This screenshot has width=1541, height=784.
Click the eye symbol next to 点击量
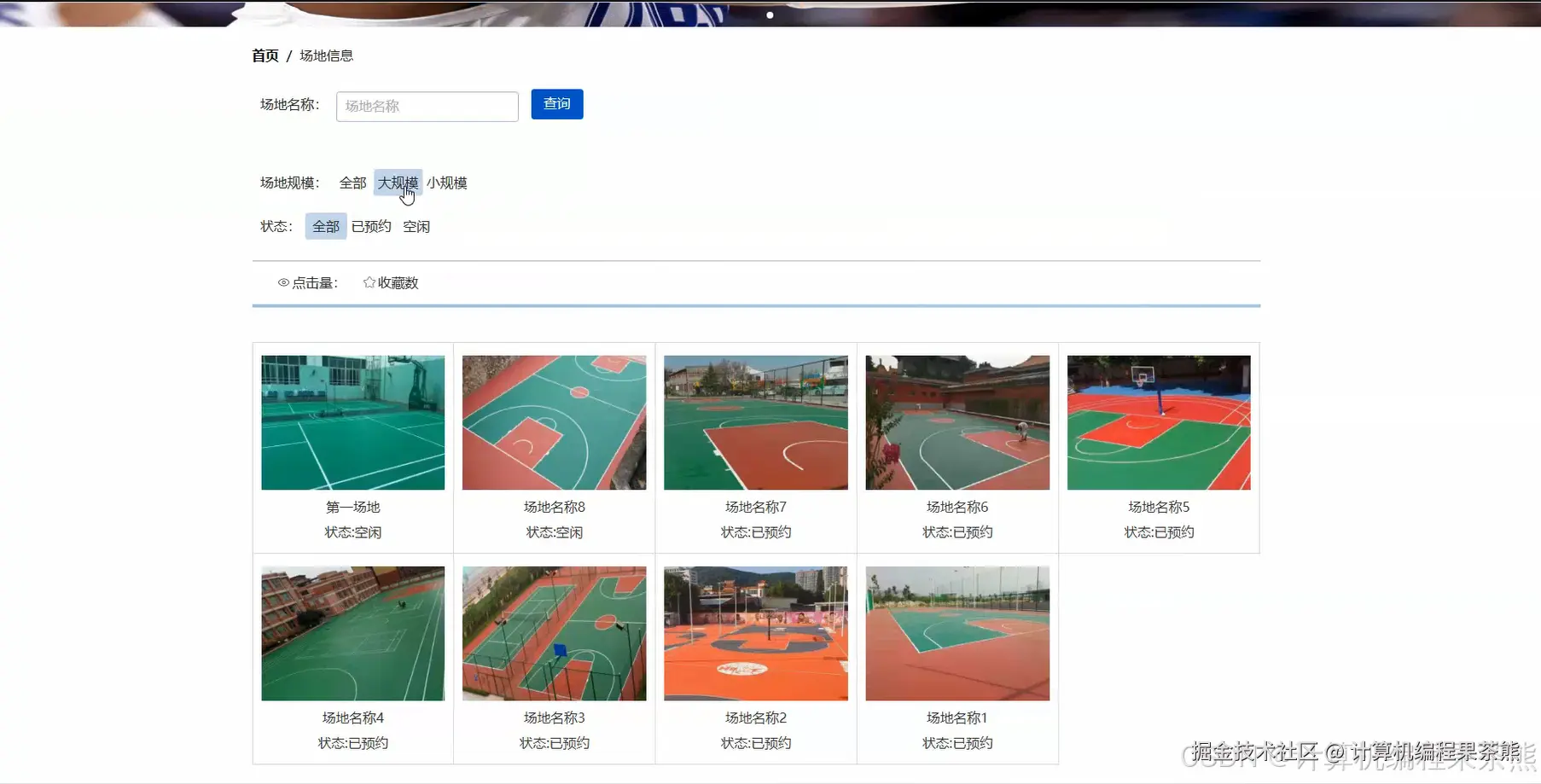click(x=283, y=282)
